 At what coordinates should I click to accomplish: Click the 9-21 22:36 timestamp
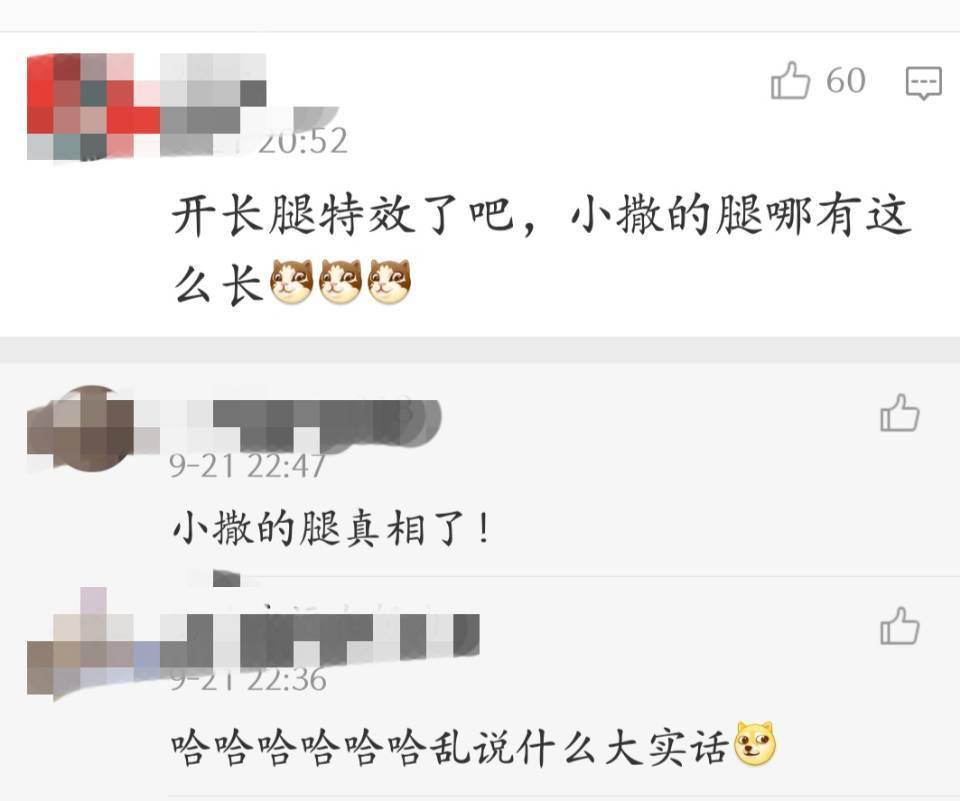tap(247, 680)
